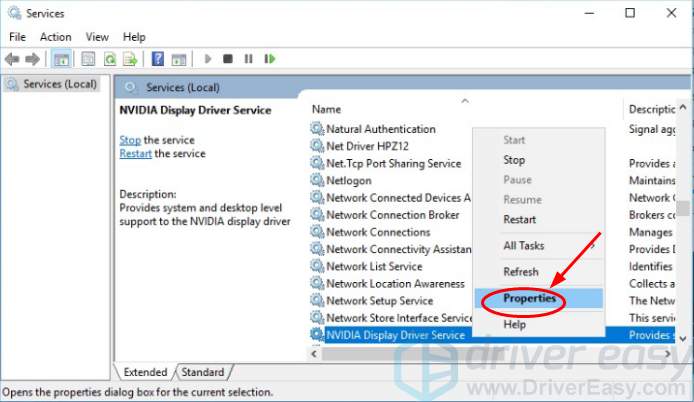Select Network Connected Devices service row
The width and height of the screenshot is (694, 402).
coord(398,197)
